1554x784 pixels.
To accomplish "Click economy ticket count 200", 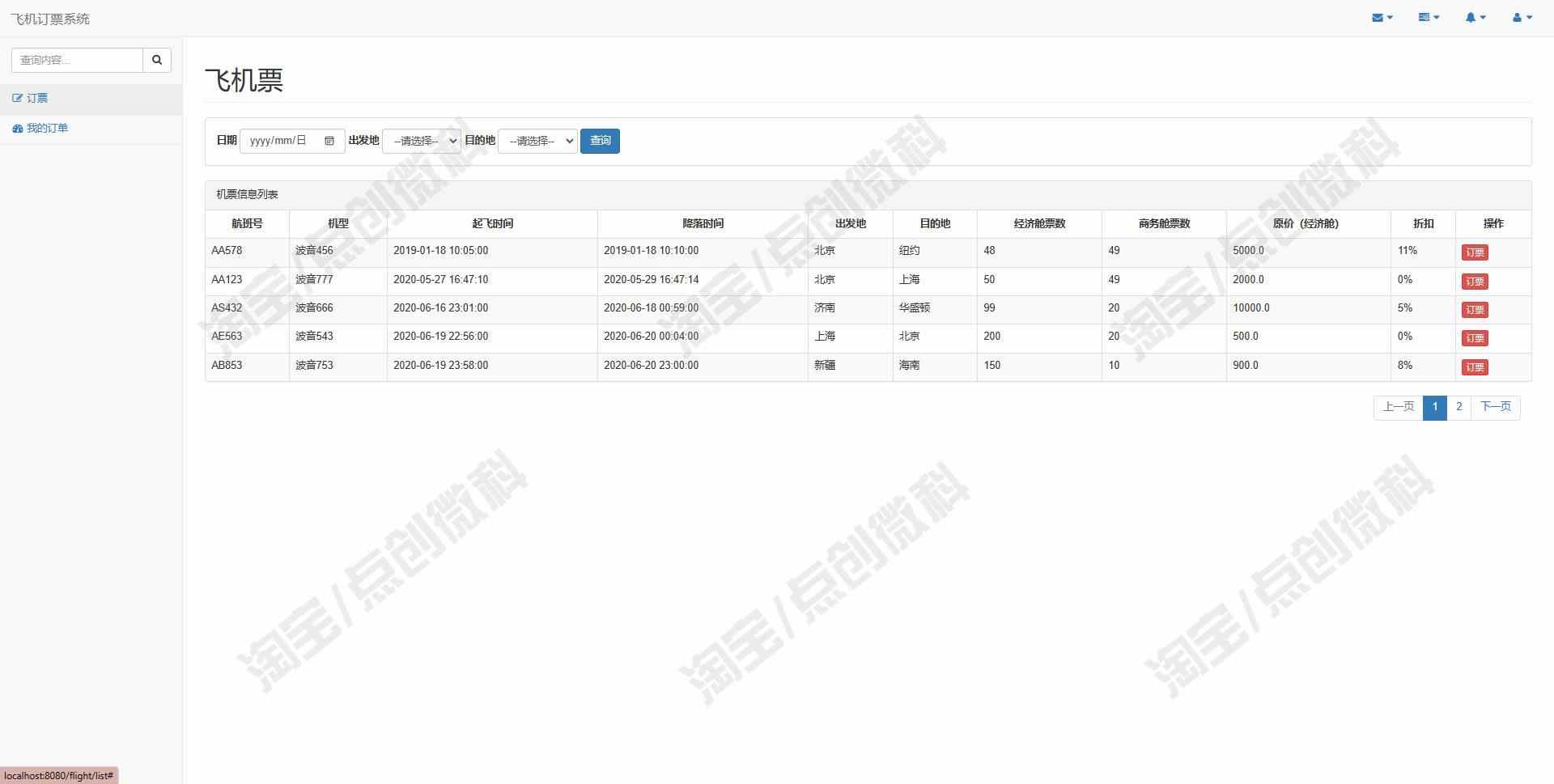I will pyautogui.click(x=1039, y=337).
